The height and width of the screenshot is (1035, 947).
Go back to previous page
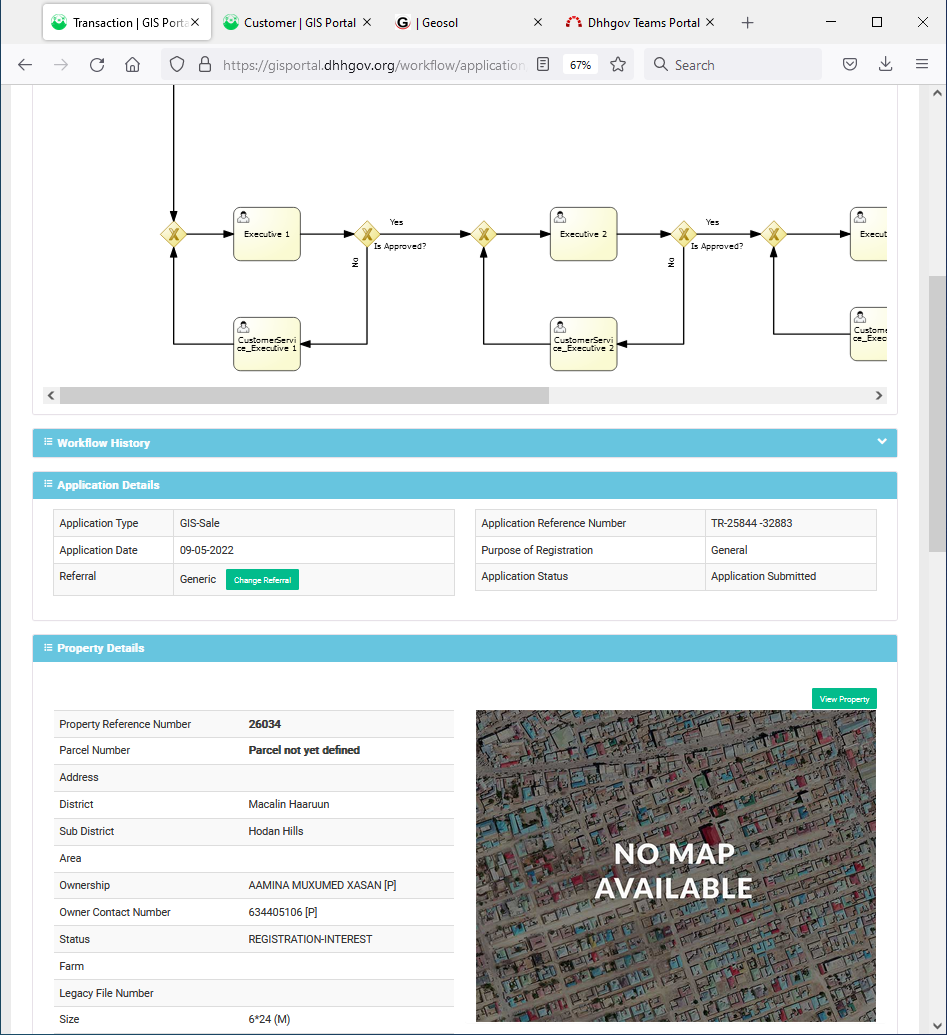point(25,65)
